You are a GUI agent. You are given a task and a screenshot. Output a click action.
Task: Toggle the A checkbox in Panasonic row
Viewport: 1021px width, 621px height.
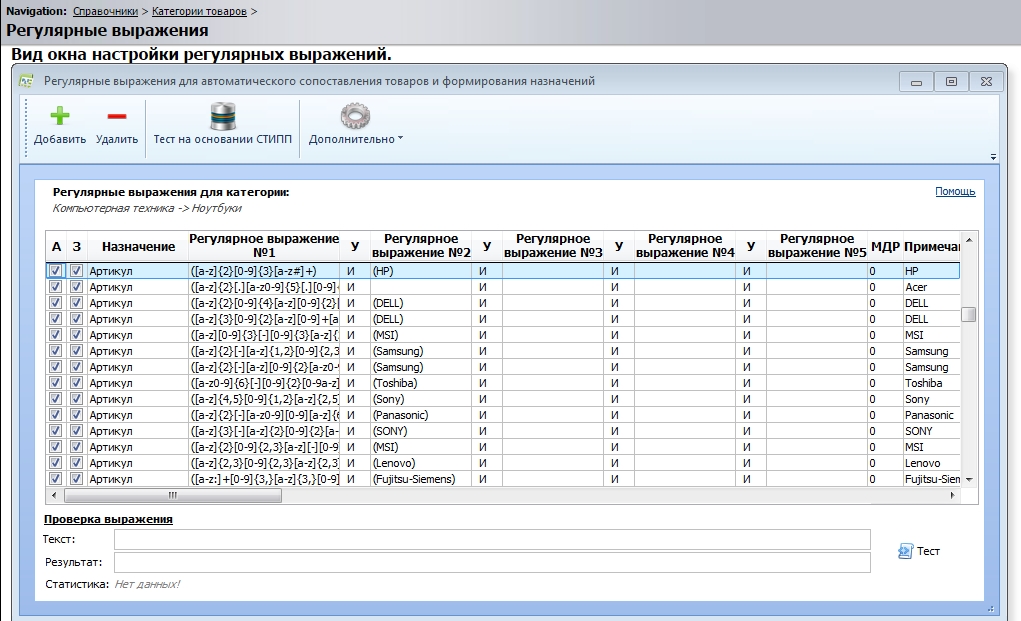click(55, 414)
